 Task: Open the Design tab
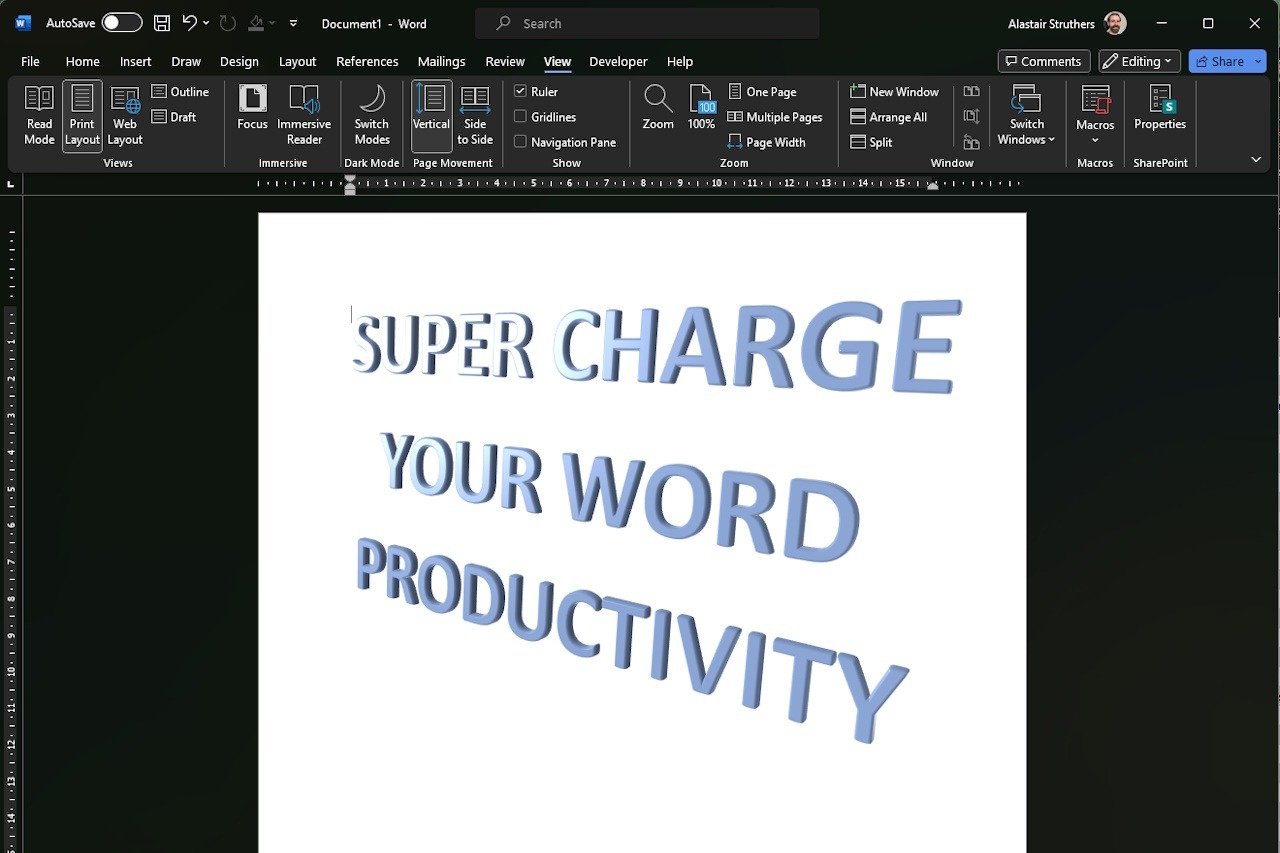[x=239, y=61]
